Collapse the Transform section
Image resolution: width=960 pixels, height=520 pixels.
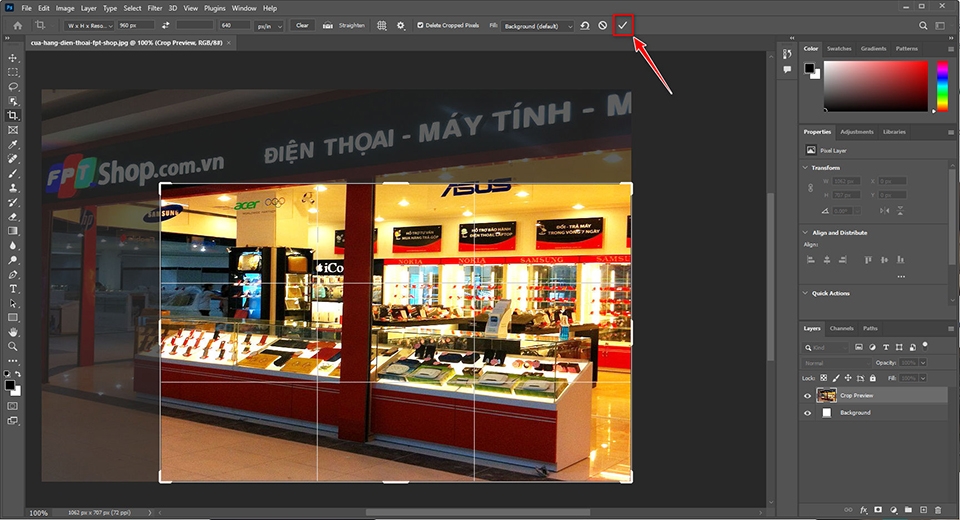click(805, 167)
